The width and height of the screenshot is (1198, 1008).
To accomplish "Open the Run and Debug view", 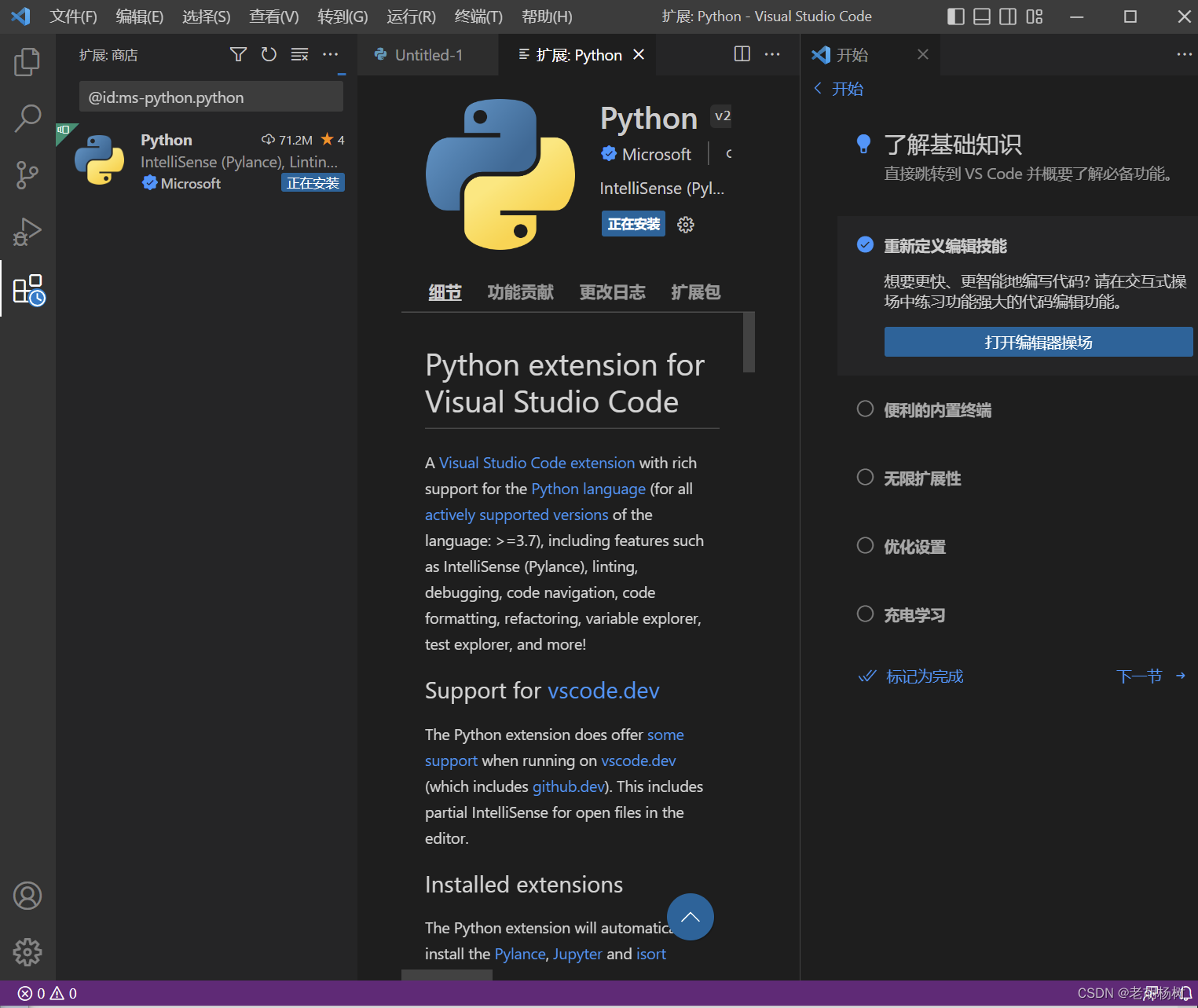I will pyautogui.click(x=27, y=232).
